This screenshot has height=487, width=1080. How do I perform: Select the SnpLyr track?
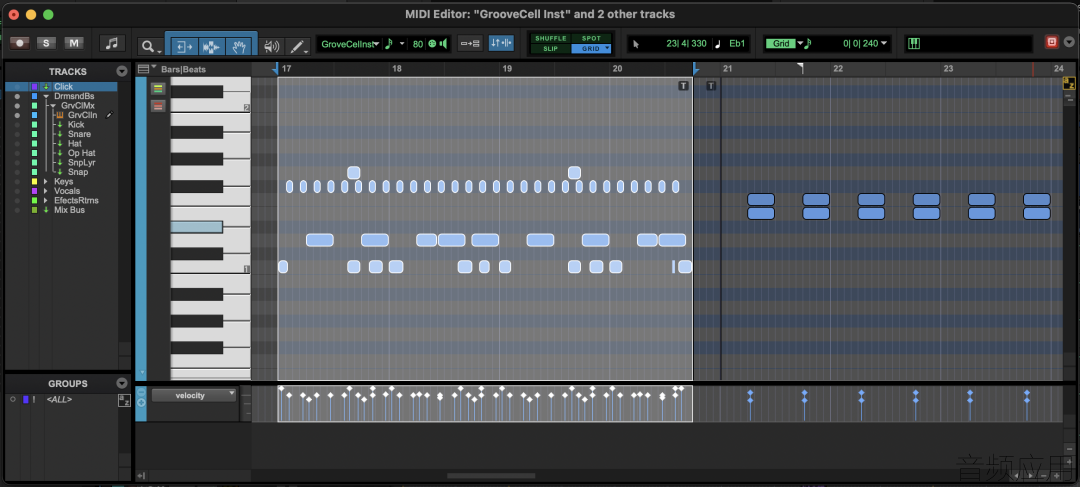[x=81, y=163]
